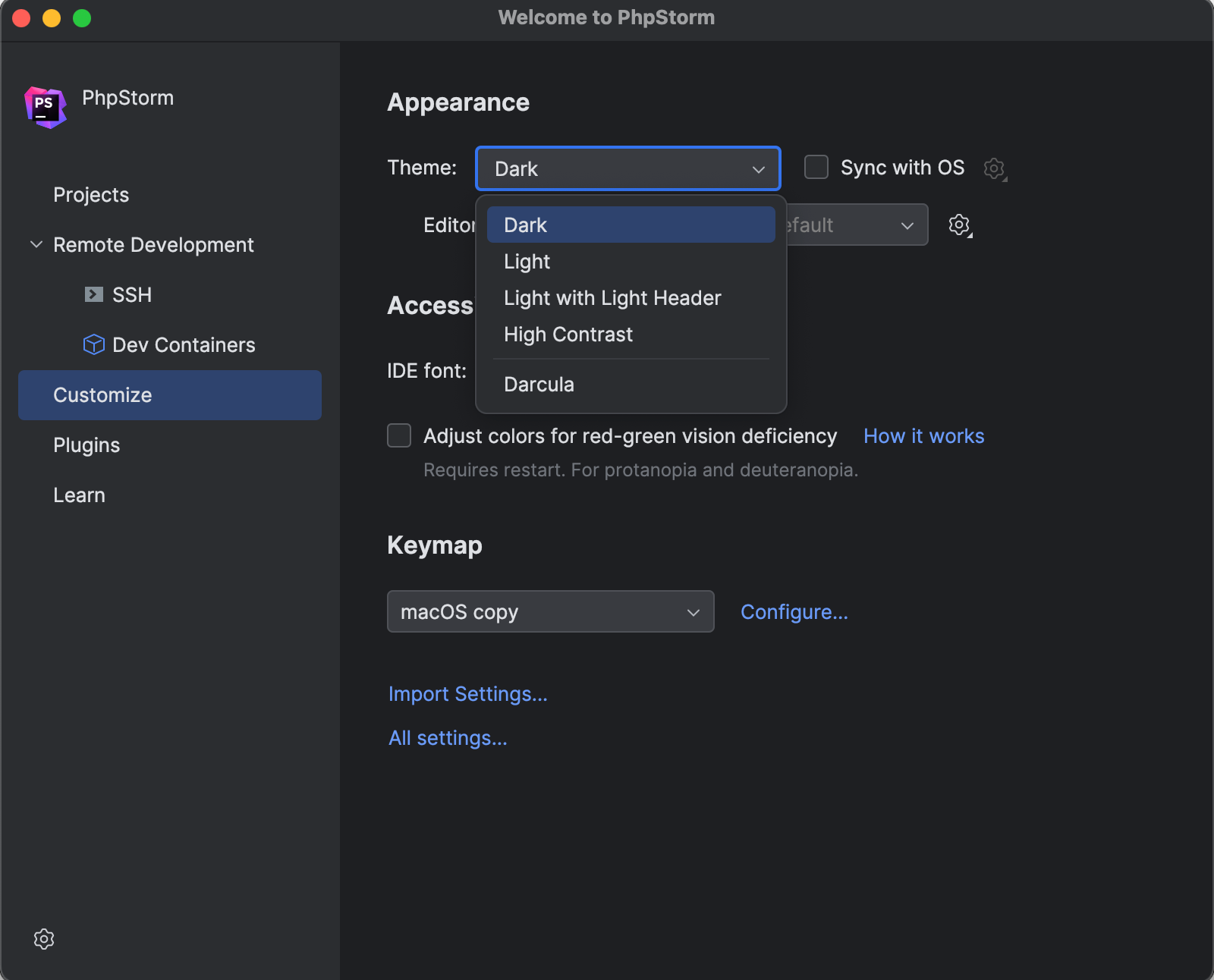Click the Dev Containers cube icon
Screen dimensions: 1214x980
[x=93, y=344]
